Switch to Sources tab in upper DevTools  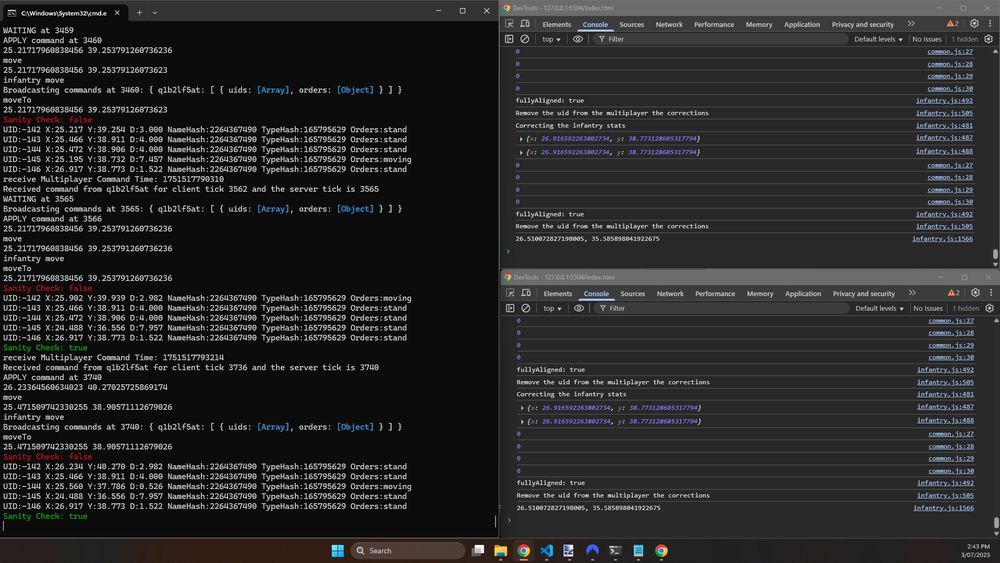631,24
